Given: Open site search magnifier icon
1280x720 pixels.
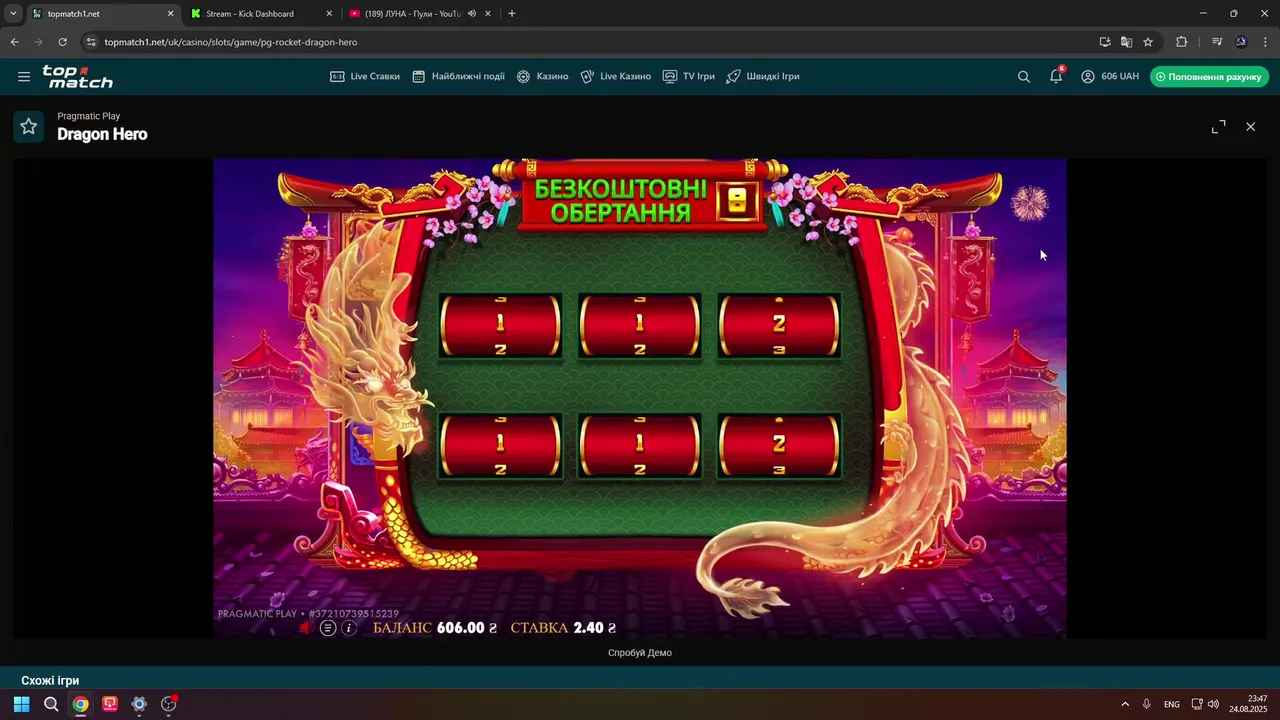Looking at the screenshot, I should click(x=1023, y=76).
